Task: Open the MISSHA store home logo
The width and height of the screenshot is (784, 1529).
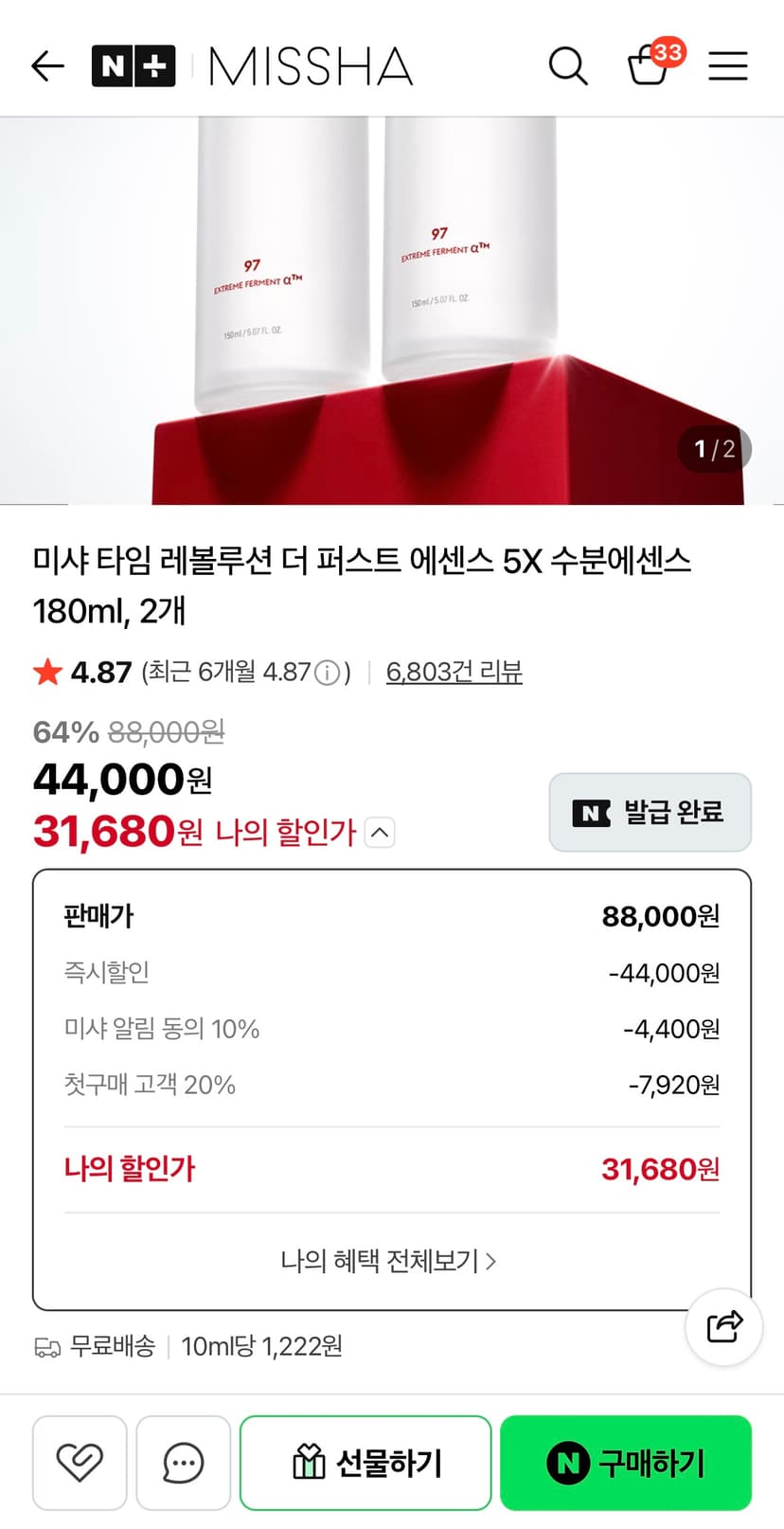Action: click(x=311, y=66)
